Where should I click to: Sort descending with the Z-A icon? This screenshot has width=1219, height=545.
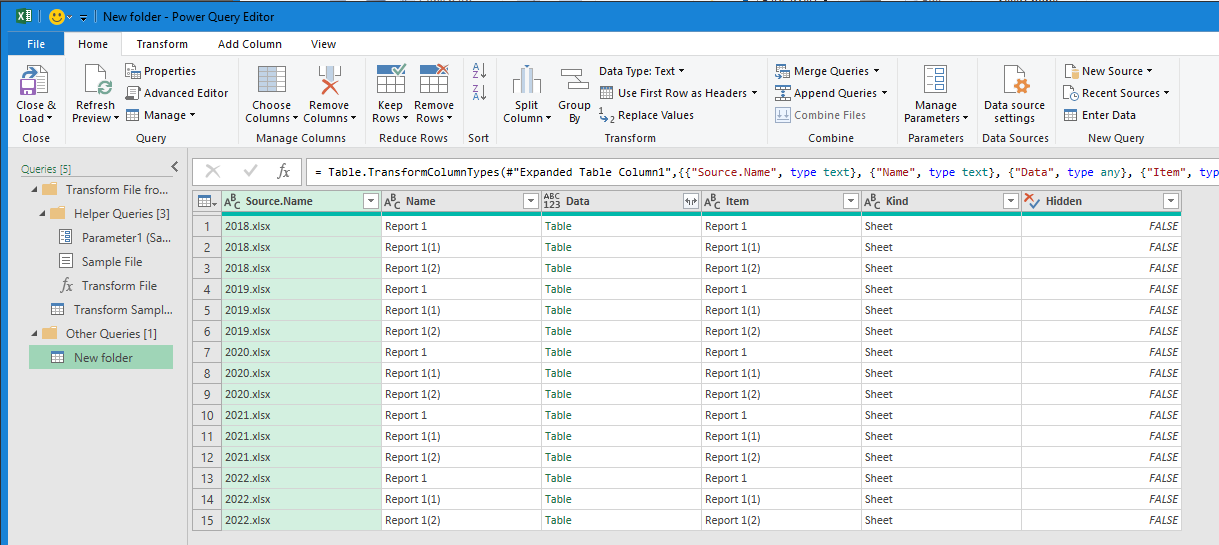coord(479,93)
